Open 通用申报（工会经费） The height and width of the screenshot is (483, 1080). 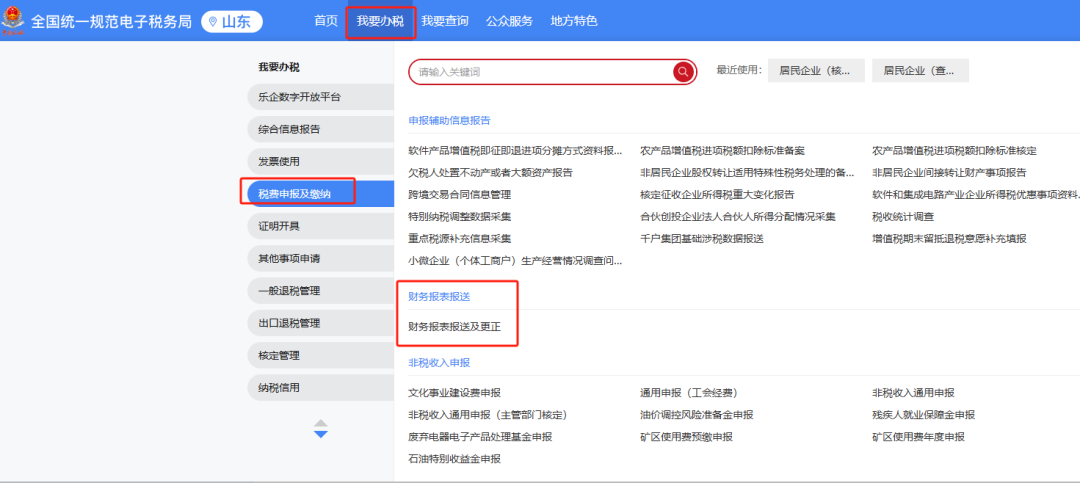[x=689, y=393]
